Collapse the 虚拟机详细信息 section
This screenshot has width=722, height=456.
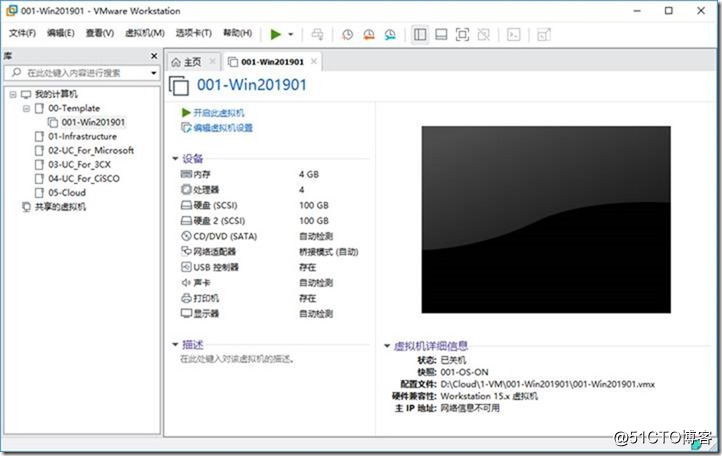pyautogui.click(x=387, y=346)
